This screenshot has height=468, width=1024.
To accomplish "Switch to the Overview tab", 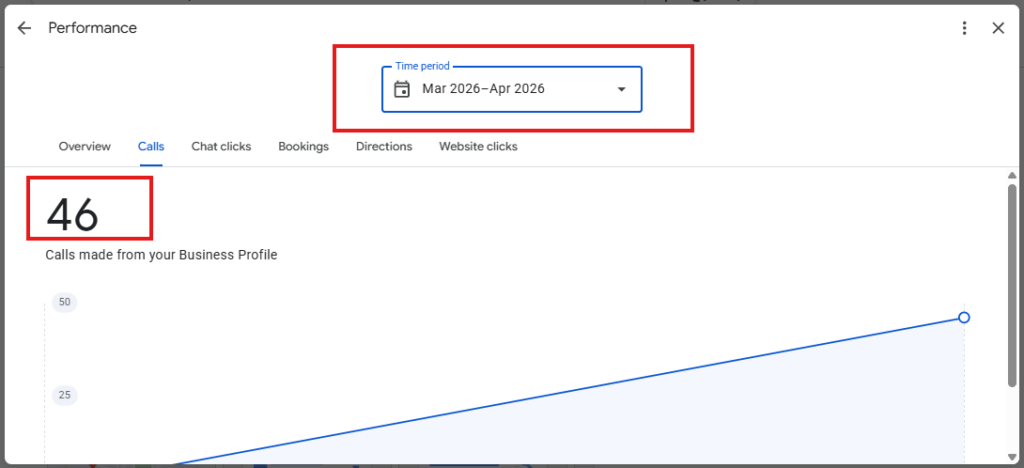I will pyautogui.click(x=85, y=146).
